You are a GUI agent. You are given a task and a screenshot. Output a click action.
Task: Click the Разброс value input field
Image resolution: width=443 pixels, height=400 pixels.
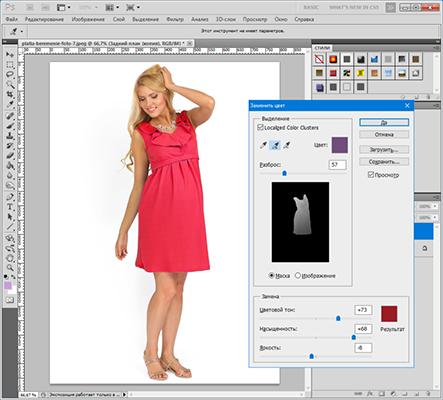pos(337,165)
